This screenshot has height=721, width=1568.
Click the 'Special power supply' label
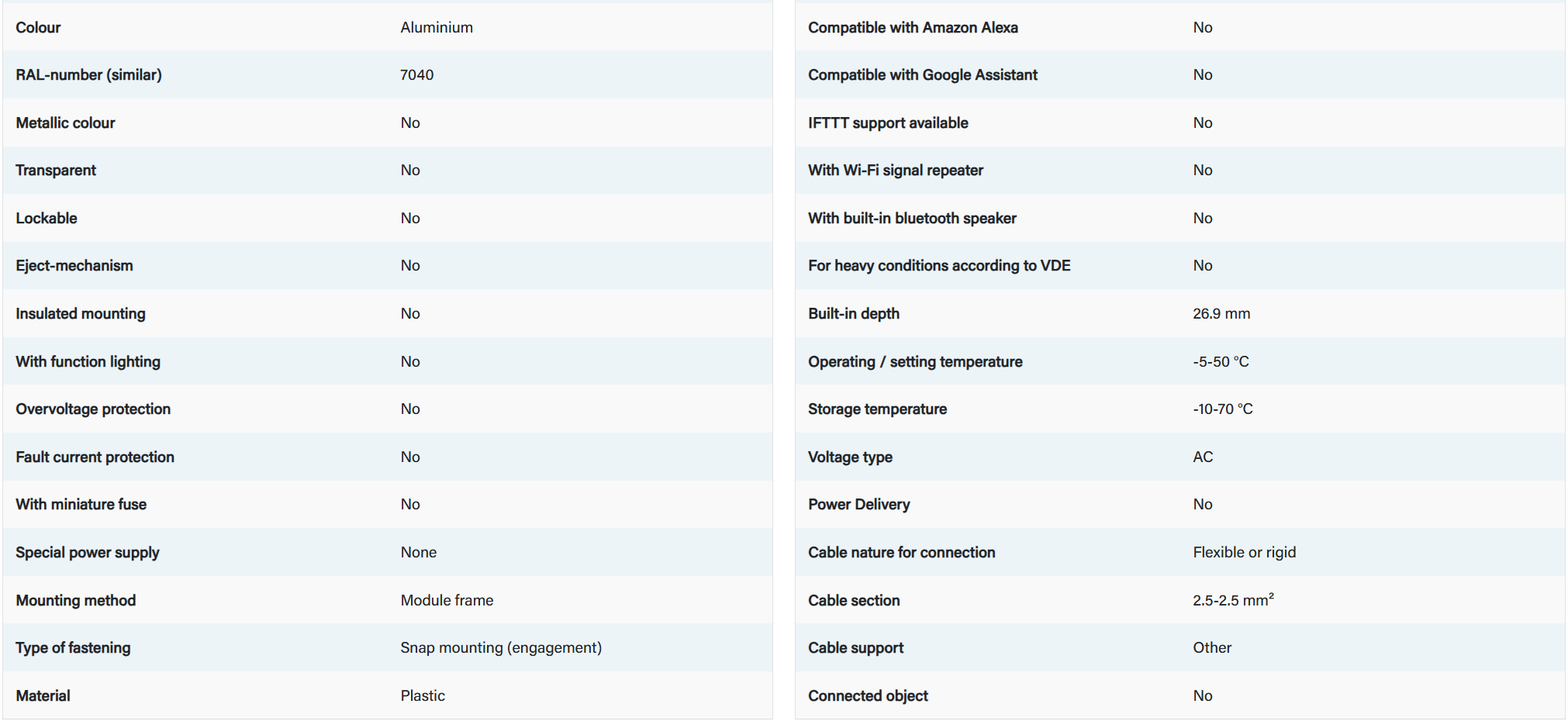(x=87, y=553)
